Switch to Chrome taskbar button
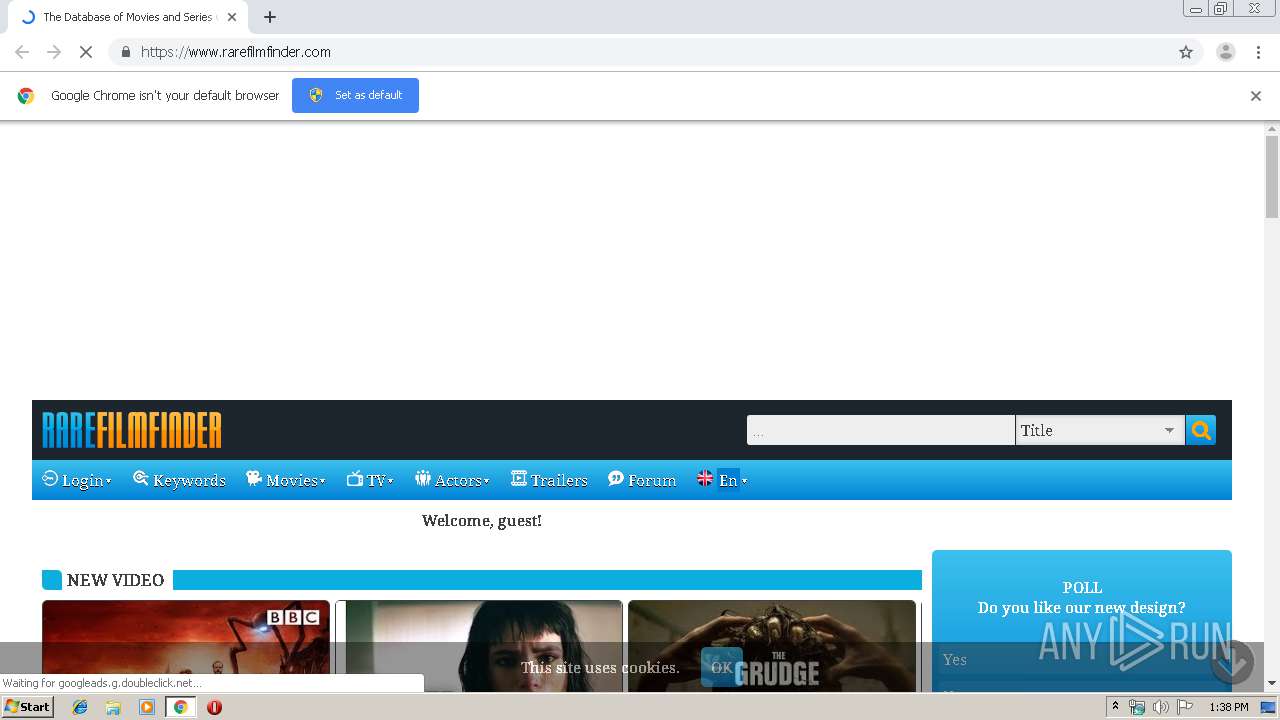This screenshot has height=720, width=1280. tap(180, 707)
